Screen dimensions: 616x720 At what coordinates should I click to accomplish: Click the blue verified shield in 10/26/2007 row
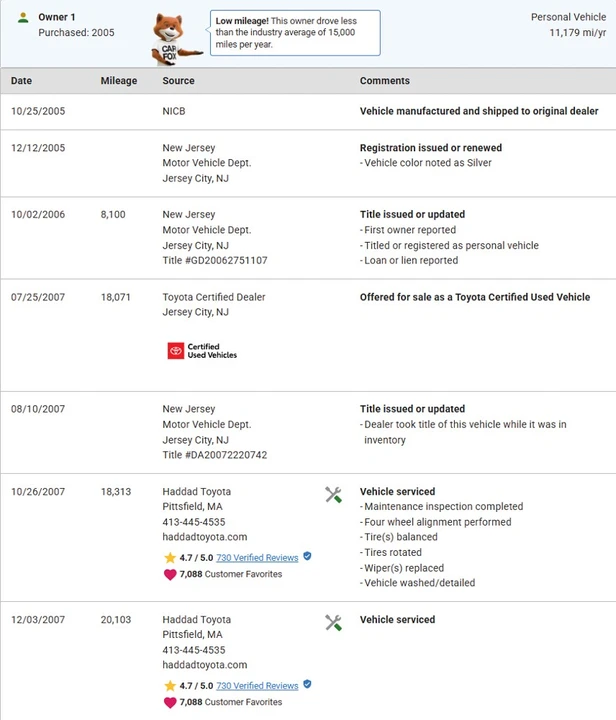[308, 556]
